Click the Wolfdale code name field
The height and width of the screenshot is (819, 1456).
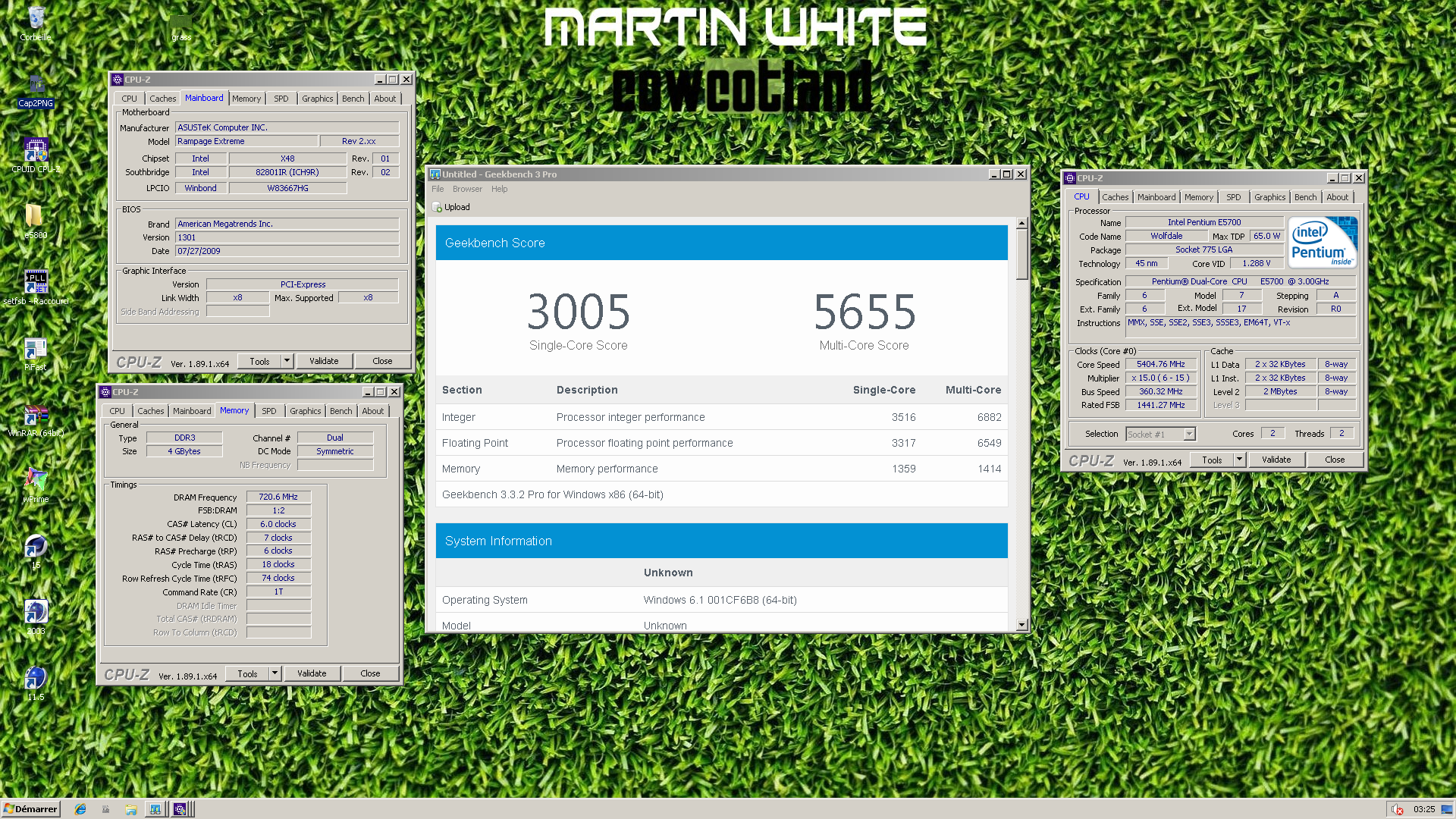1166,236
